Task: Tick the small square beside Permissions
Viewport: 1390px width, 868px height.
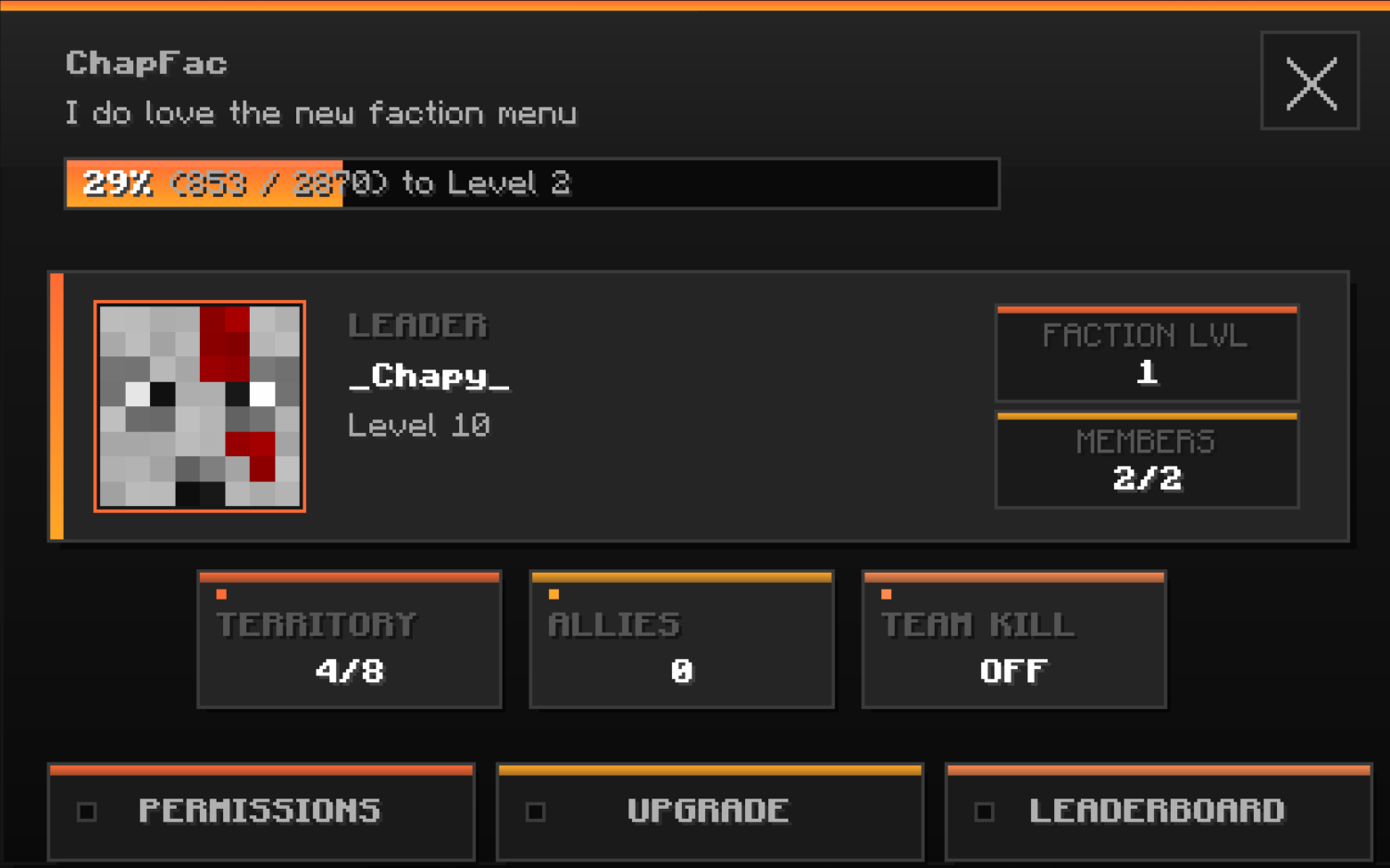Action: (87, 812)
